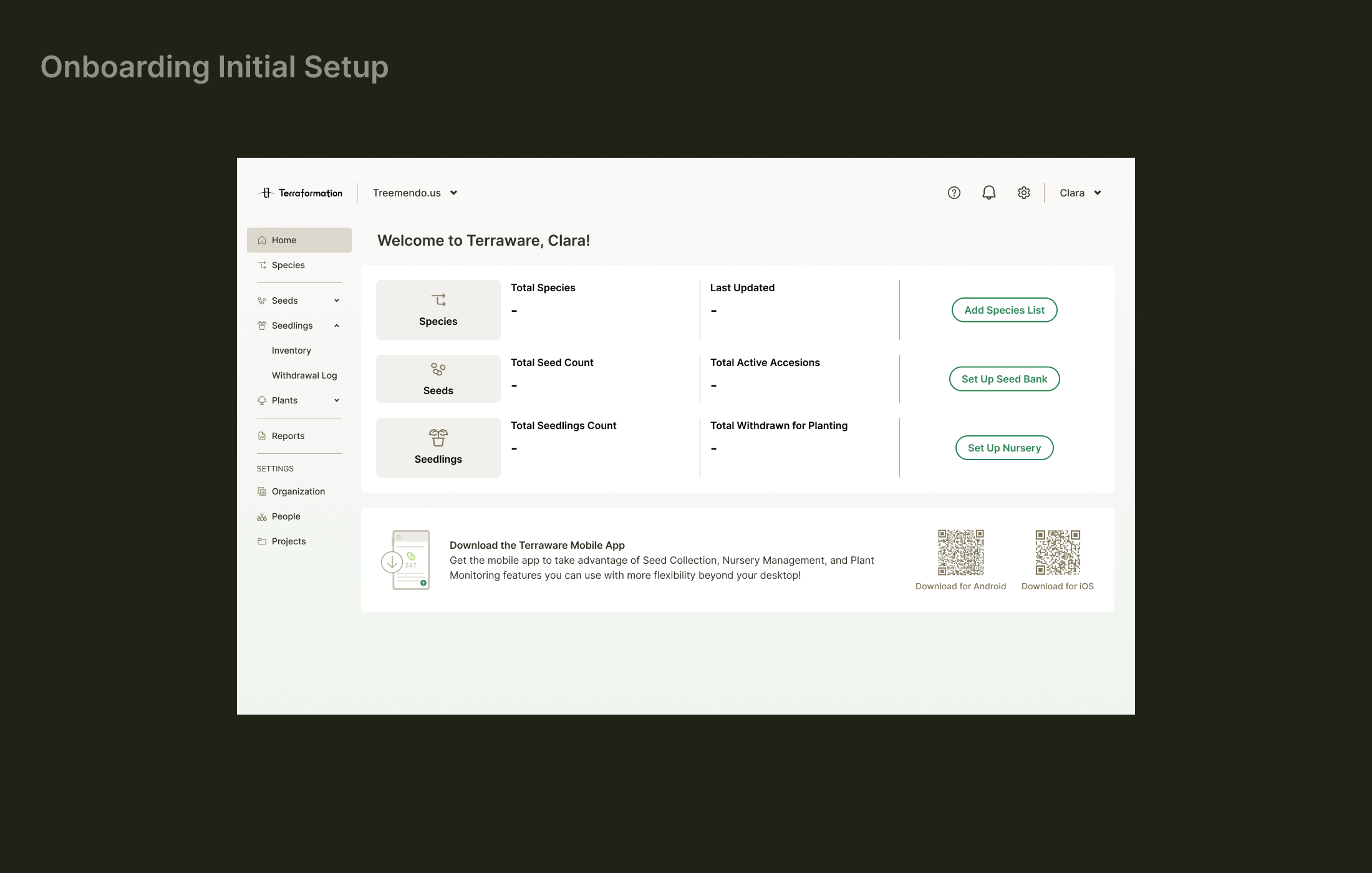Click the Add Species List button
The image size is (1372, 873).
[1003, 310]
